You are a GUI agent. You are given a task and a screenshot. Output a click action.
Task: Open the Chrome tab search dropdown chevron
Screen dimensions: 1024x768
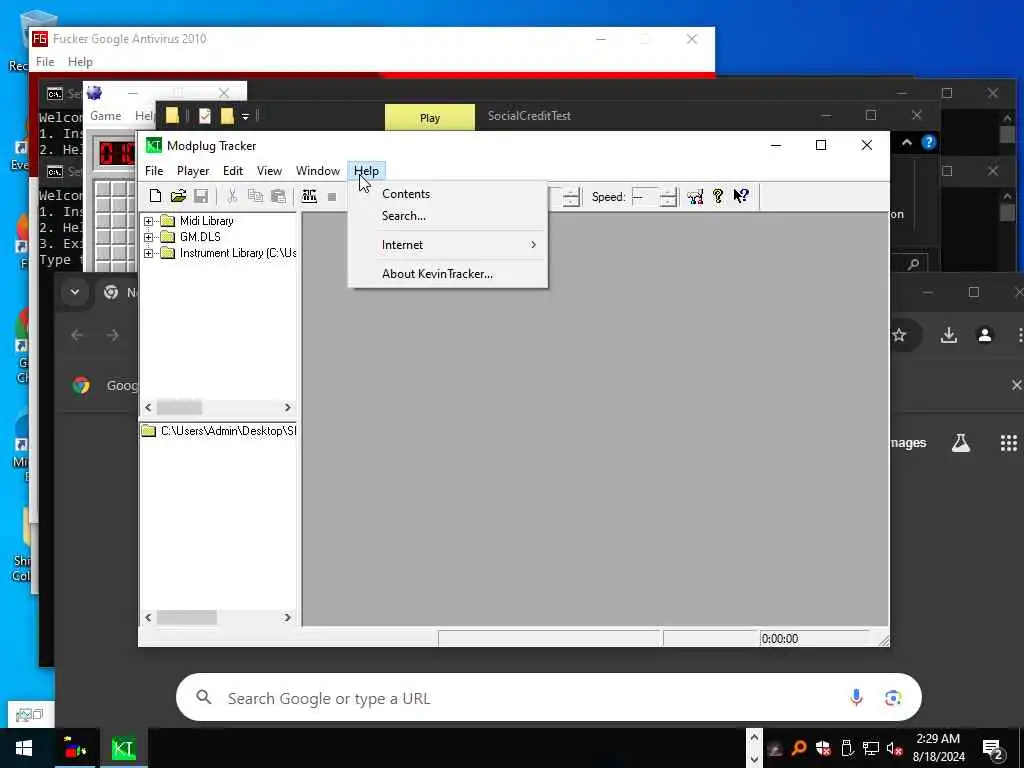pos(74,292)
